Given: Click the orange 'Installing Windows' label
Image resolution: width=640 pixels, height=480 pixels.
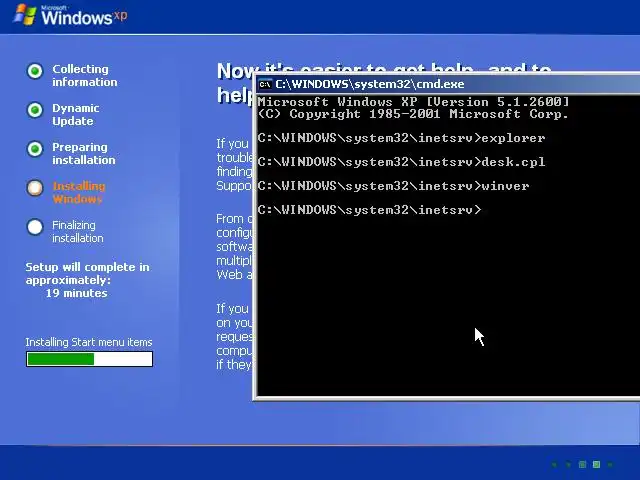Looking at the screenshot, I should (x=79, y=193).
